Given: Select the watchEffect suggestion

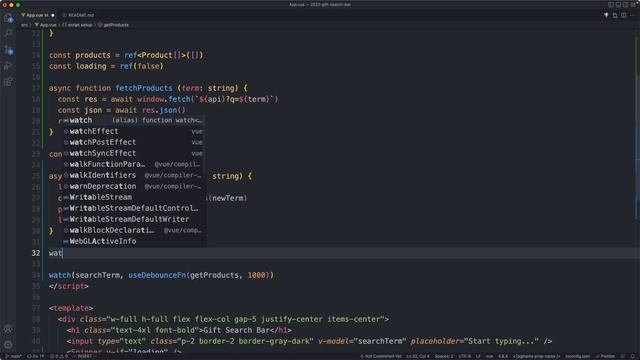Looking at the screenshot, I should pyautogui.click(x=135, y=131).
